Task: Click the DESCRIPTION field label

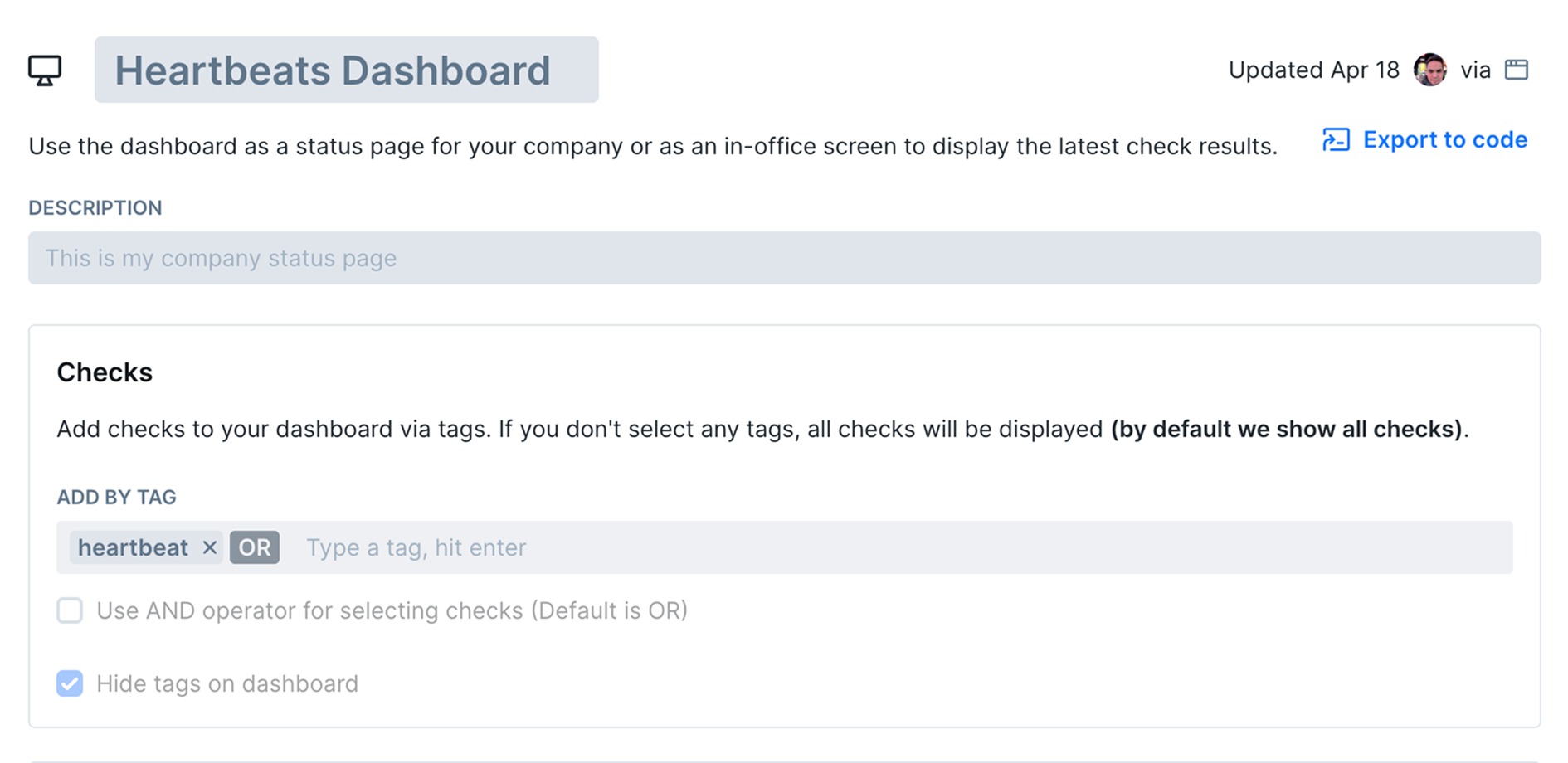Action: point(95,208)
